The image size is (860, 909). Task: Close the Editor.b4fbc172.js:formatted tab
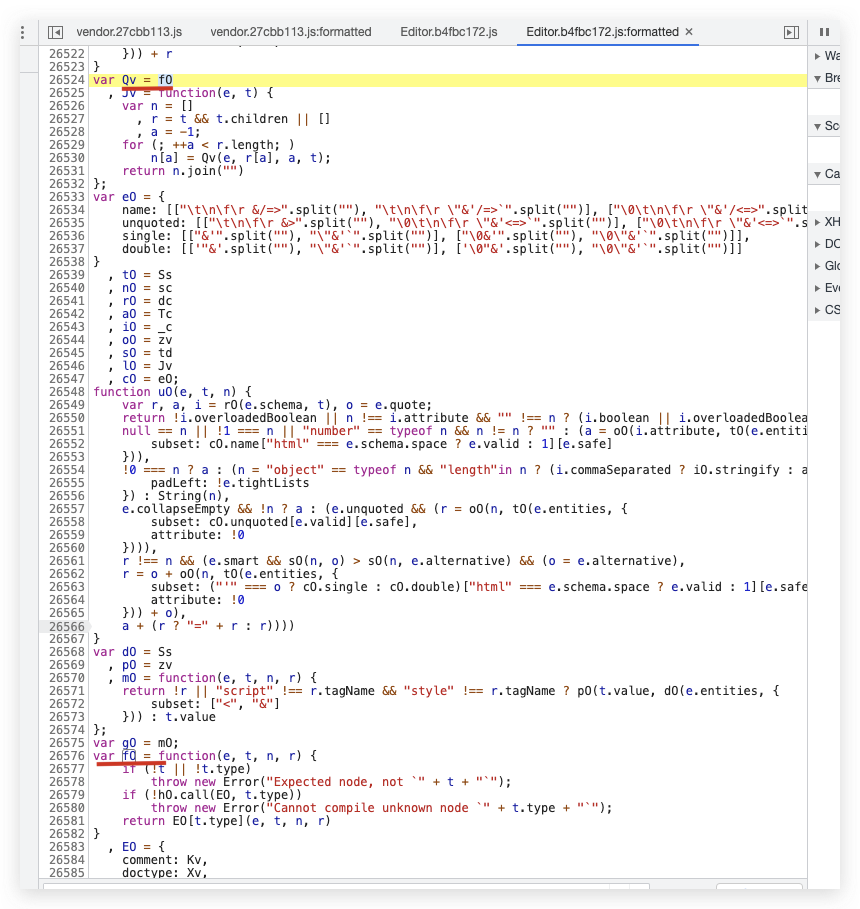(688, 31)
